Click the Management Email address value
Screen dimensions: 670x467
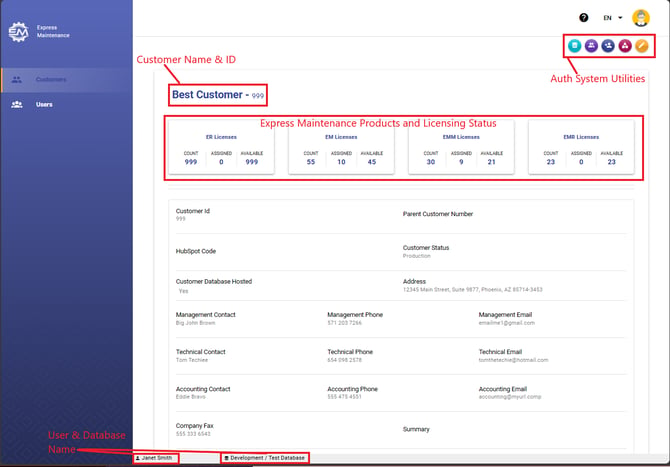click(506, 323)
